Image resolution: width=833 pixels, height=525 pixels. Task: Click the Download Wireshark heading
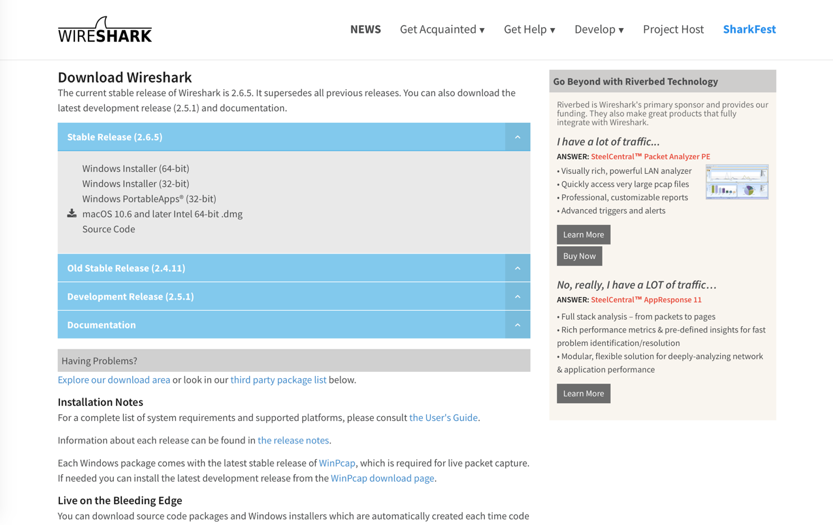coord(125,78)
